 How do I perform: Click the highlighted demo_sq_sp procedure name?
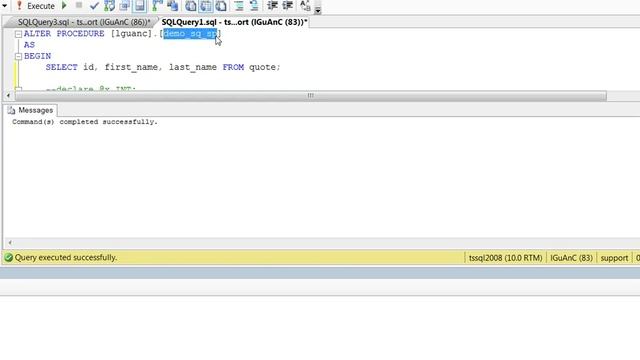[190, 34]
